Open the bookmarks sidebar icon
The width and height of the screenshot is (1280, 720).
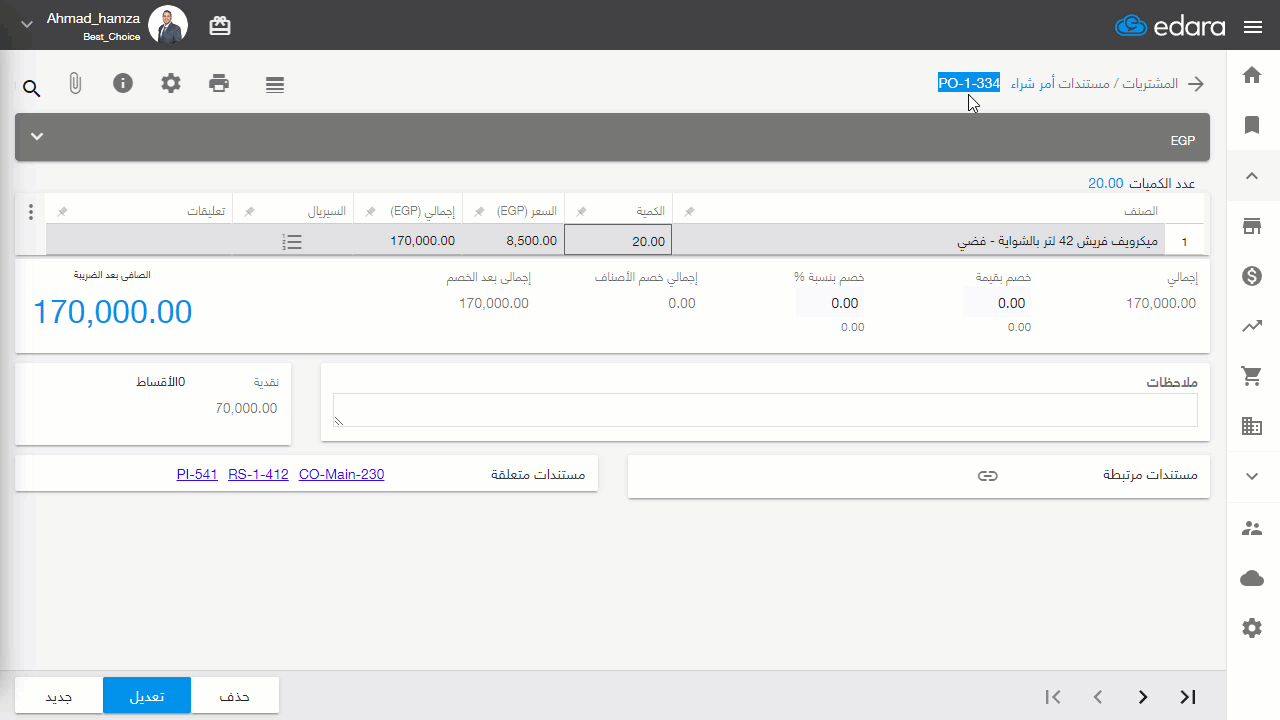[1251, 125]
